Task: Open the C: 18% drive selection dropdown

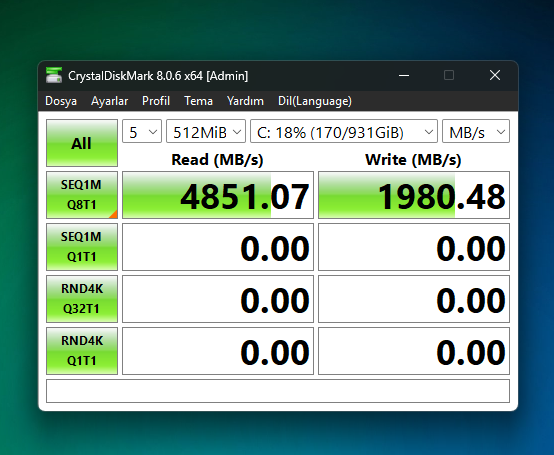Action: [x=344, y=131]
